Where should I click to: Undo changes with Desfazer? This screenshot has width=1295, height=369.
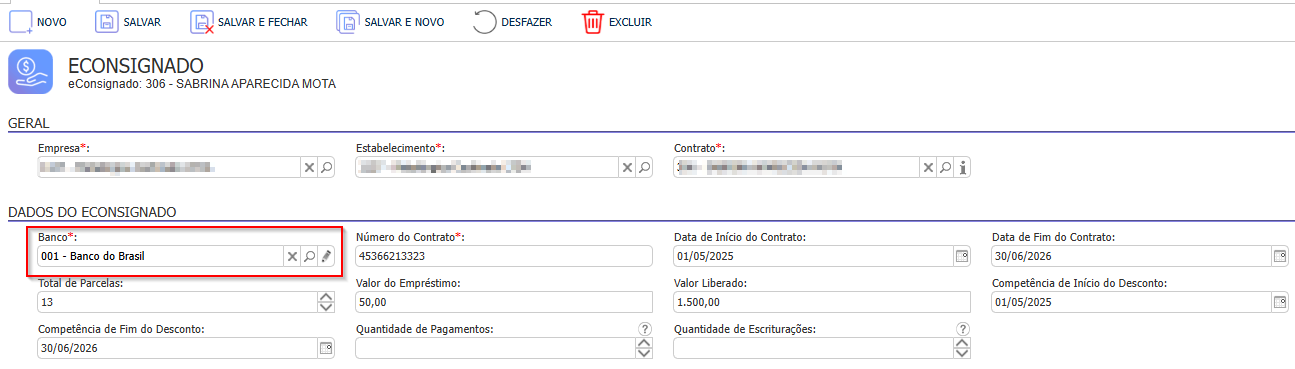tap(512, 21)
